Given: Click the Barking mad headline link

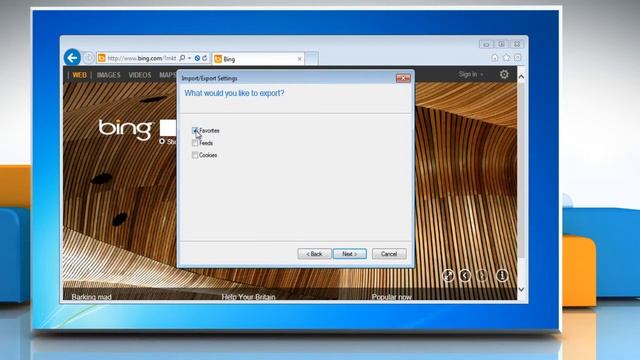Looking at the screenshot, I should point(91,297).
